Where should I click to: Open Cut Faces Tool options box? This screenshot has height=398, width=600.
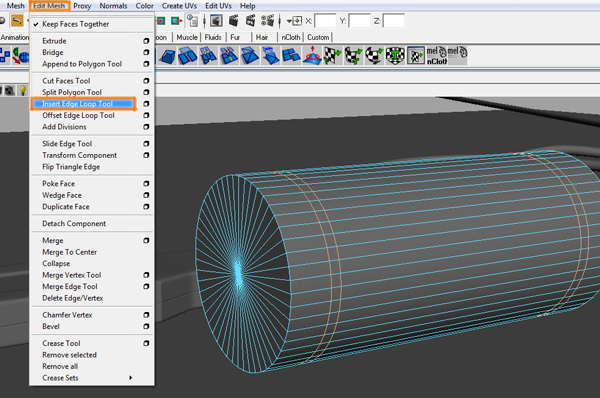point(146,81)
